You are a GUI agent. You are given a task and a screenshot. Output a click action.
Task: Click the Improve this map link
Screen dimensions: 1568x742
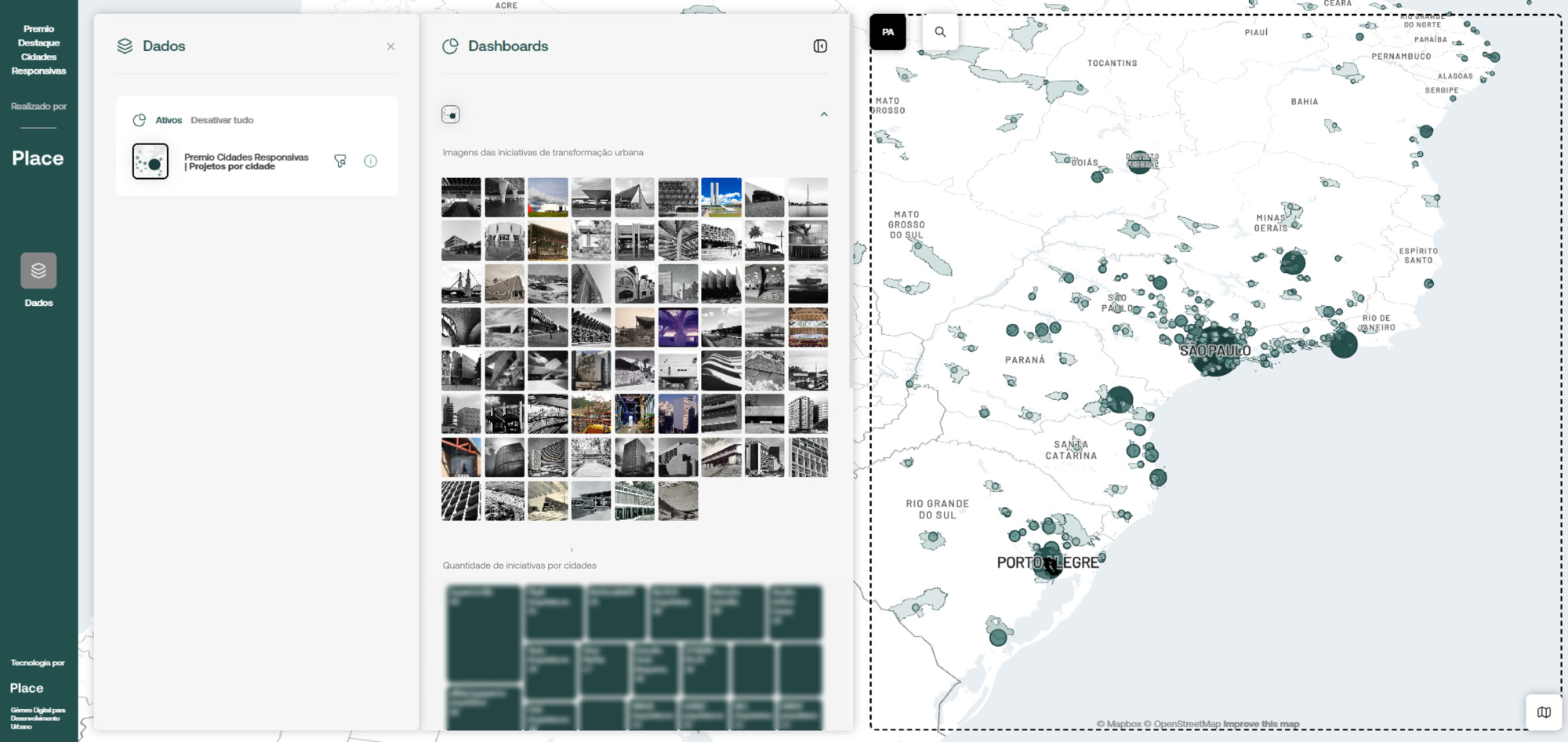pos(1261,724)
